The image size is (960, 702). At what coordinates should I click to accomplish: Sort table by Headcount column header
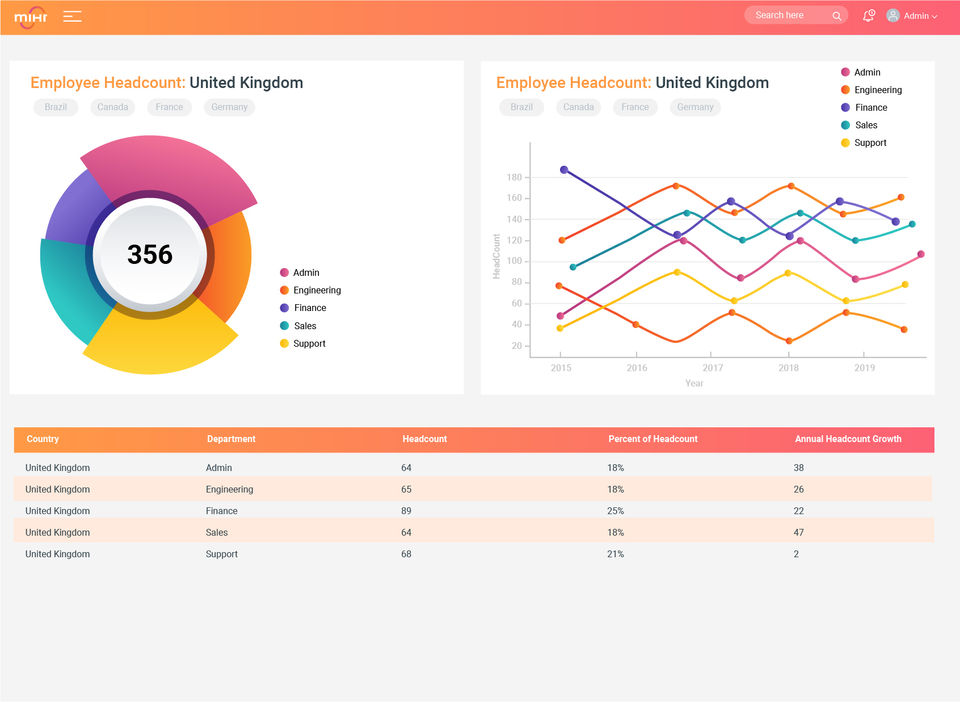[424, 439]
